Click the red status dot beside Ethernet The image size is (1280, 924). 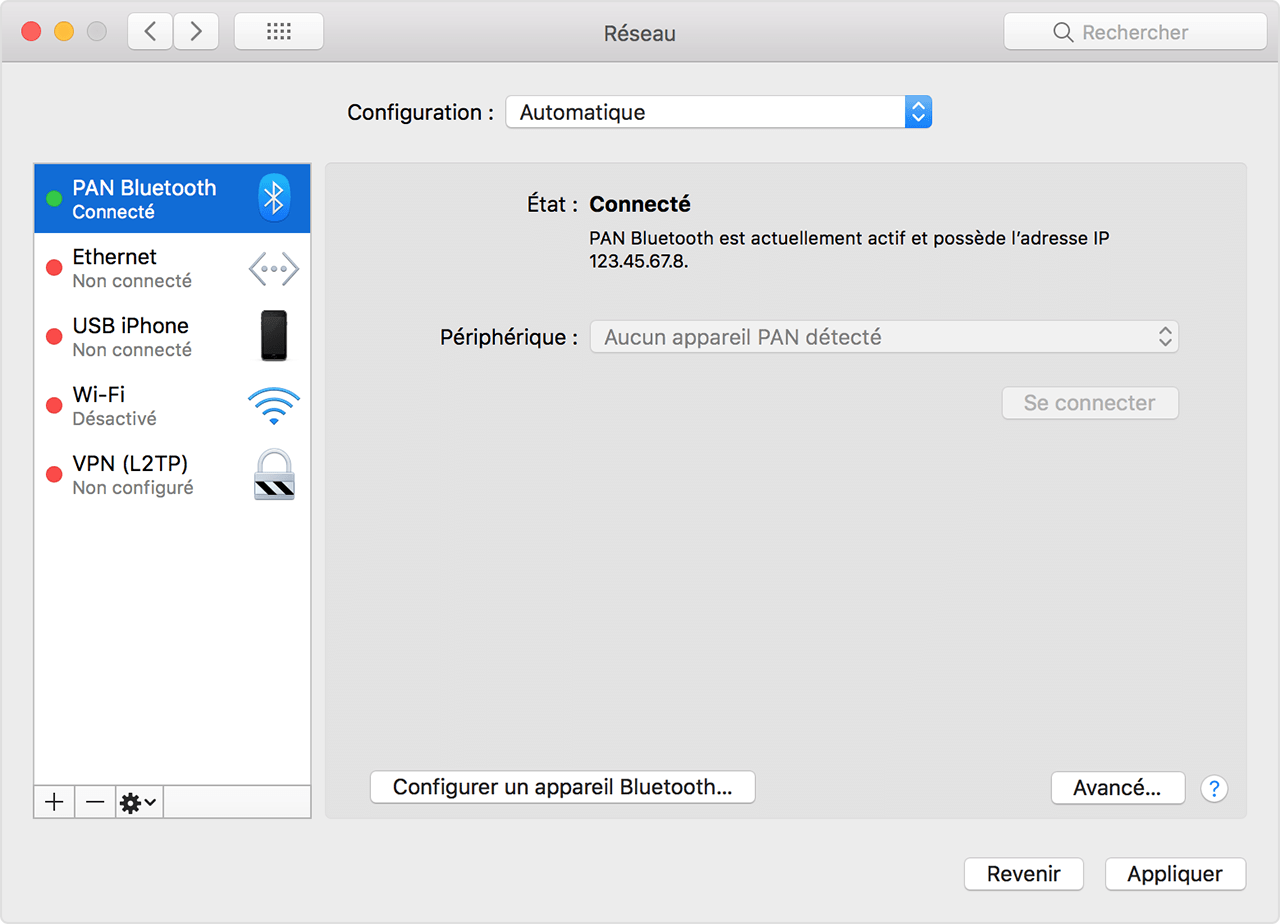coord(54,268)
